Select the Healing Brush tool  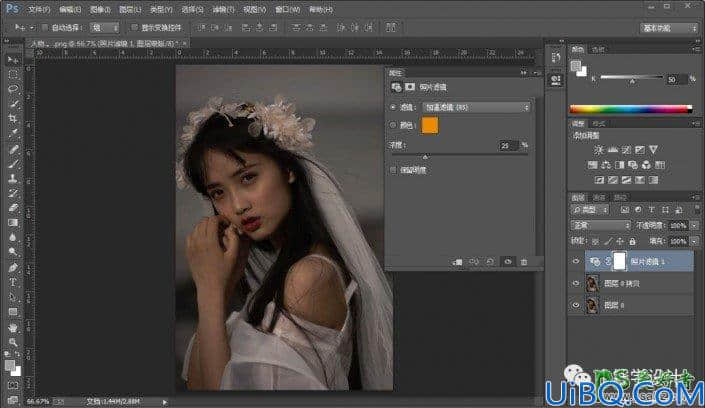click(x=13, y=148)
